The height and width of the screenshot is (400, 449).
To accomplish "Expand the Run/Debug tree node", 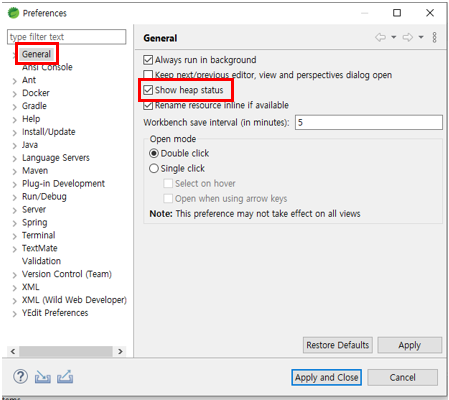I will click(14, 197).
